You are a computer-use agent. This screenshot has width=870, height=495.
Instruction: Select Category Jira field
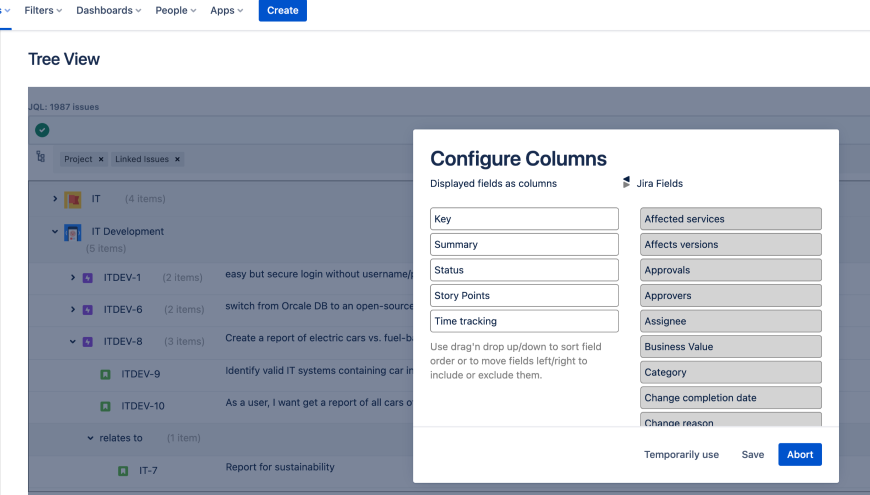(x=731, y=372)
